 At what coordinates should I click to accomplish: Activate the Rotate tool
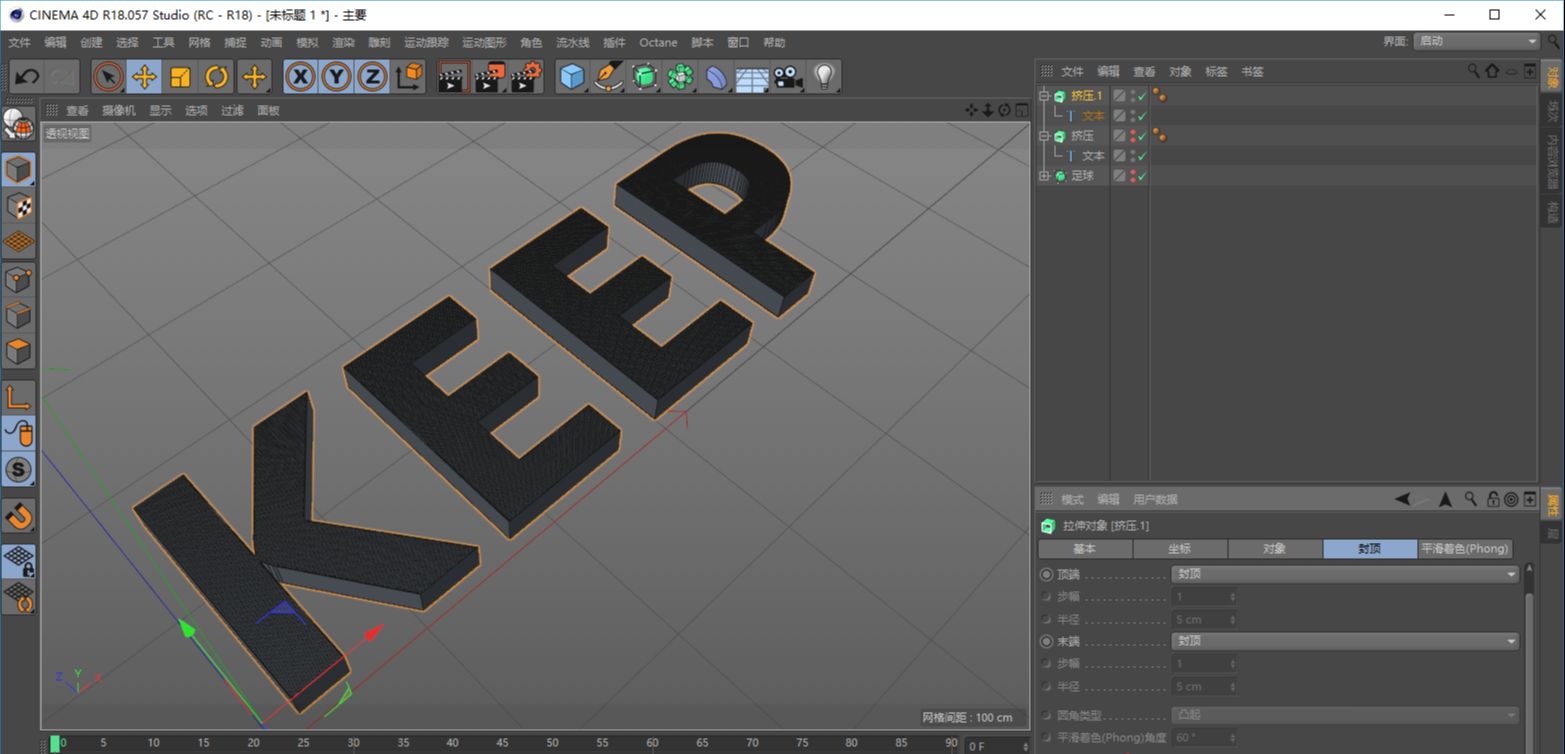click(216, 76)
